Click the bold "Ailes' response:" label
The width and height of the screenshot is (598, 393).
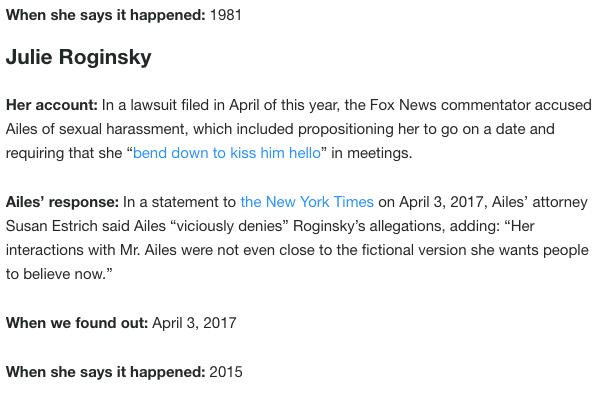(x=63, y=202)
